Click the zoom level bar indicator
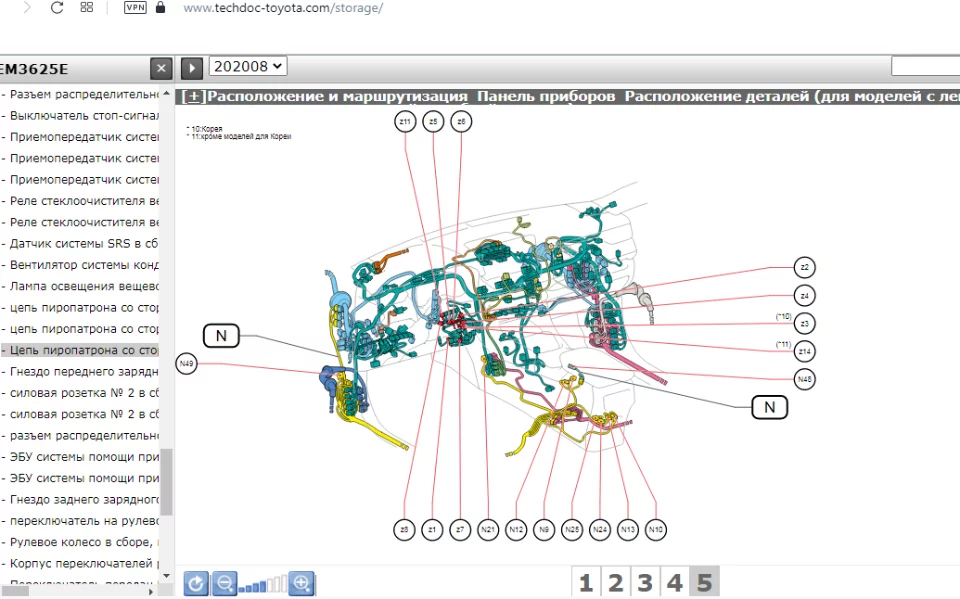The image size is (960, 599). point(263,584)
